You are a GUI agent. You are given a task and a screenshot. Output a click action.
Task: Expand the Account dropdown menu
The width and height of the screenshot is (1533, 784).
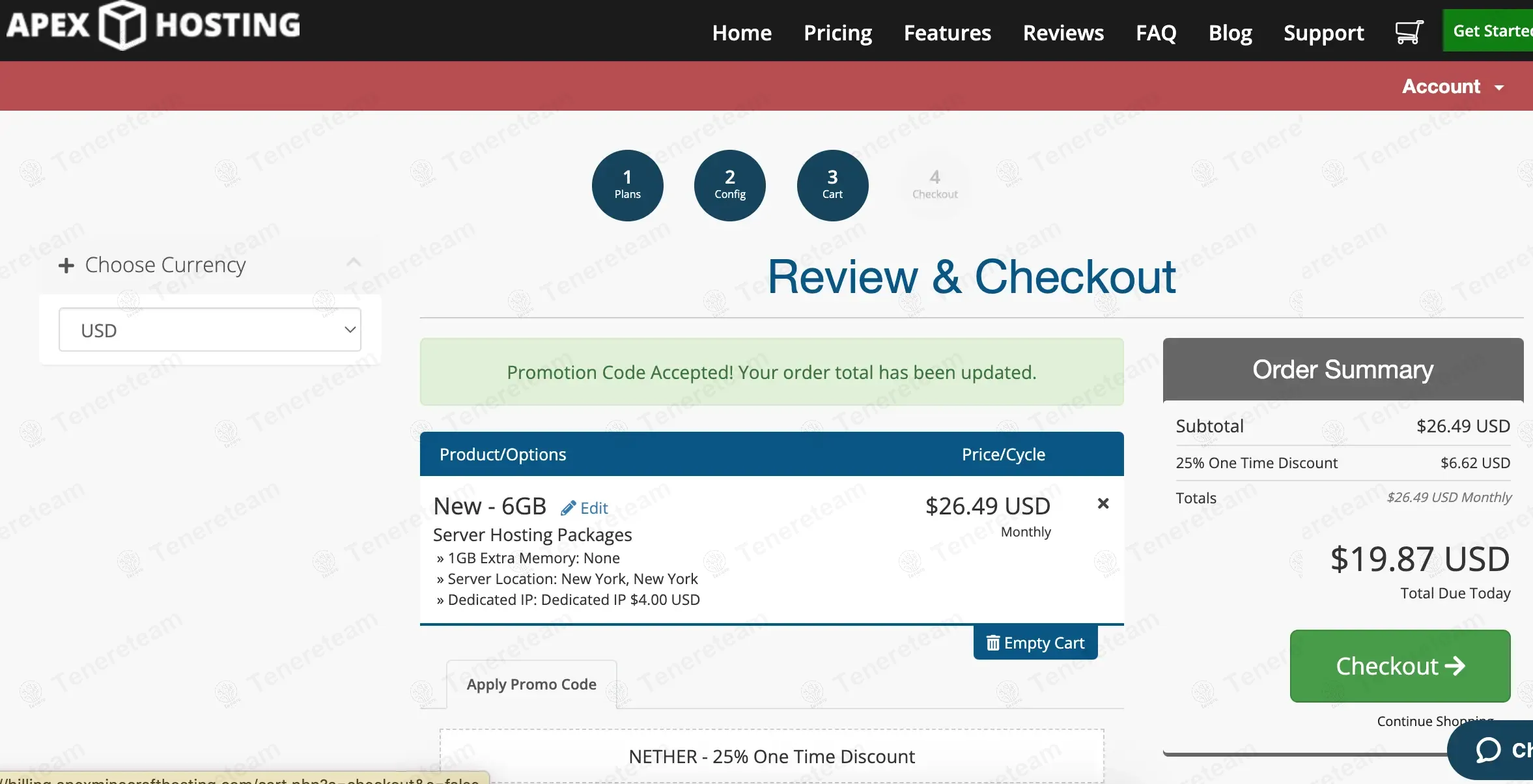pyautogui.click(x=1452, y=87)
